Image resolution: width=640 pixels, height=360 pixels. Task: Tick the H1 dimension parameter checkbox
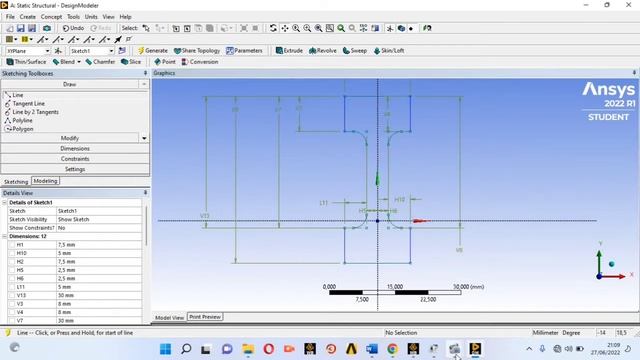[x=11, y=245]
